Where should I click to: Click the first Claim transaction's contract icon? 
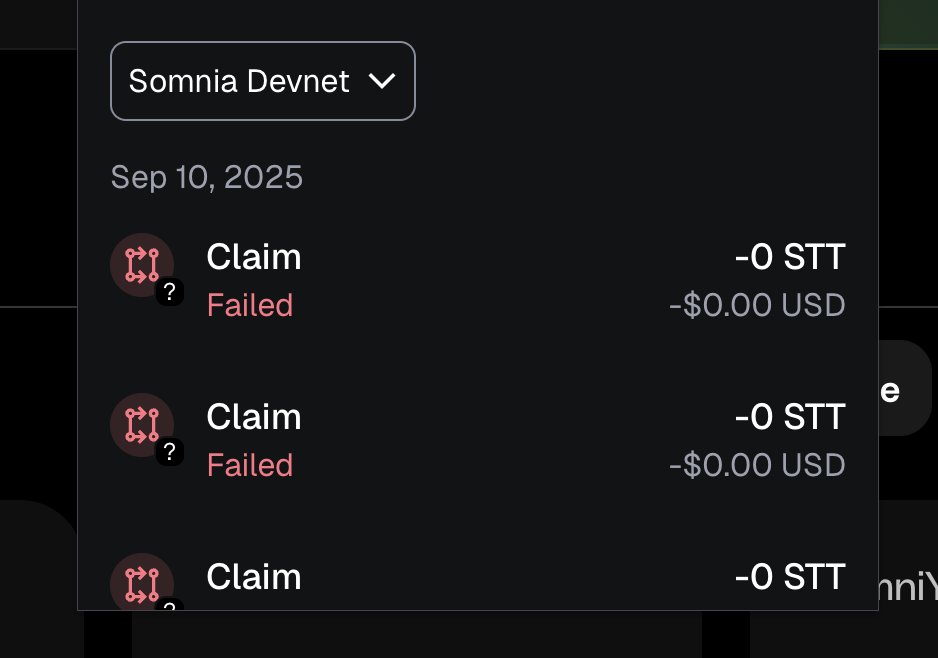click(141, 264)
